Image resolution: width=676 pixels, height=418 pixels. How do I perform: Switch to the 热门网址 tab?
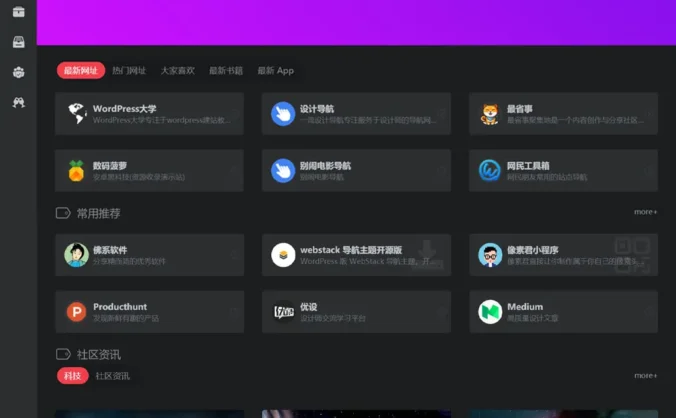(129, 70)
